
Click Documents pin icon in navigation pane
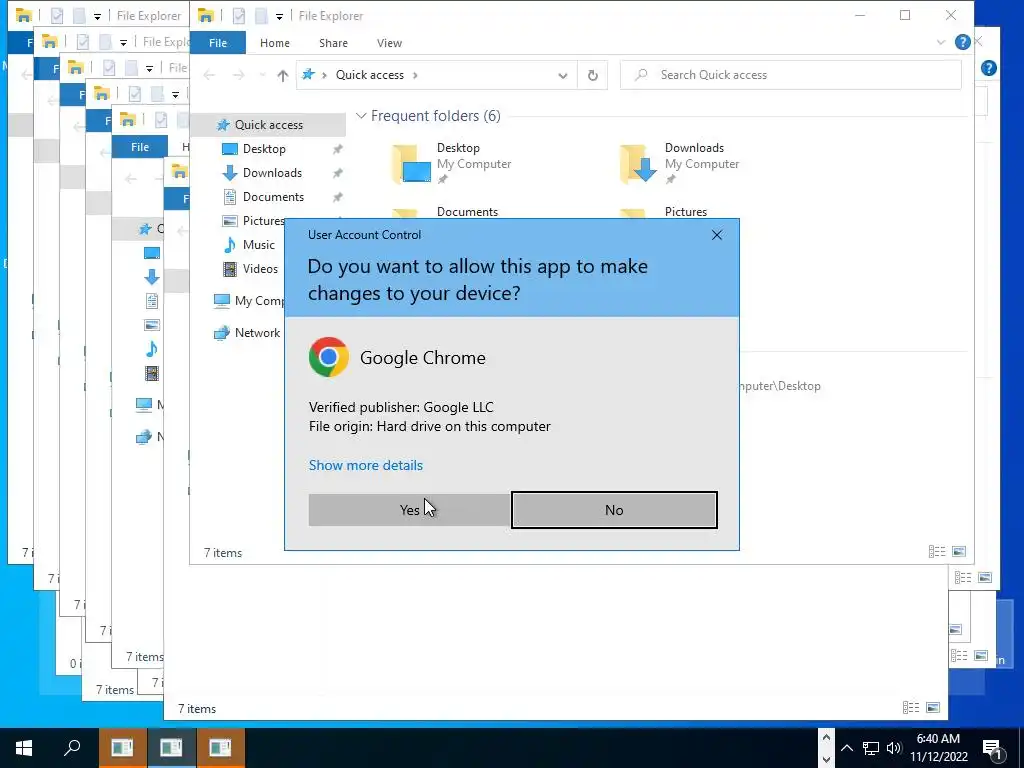click(338, 197)
